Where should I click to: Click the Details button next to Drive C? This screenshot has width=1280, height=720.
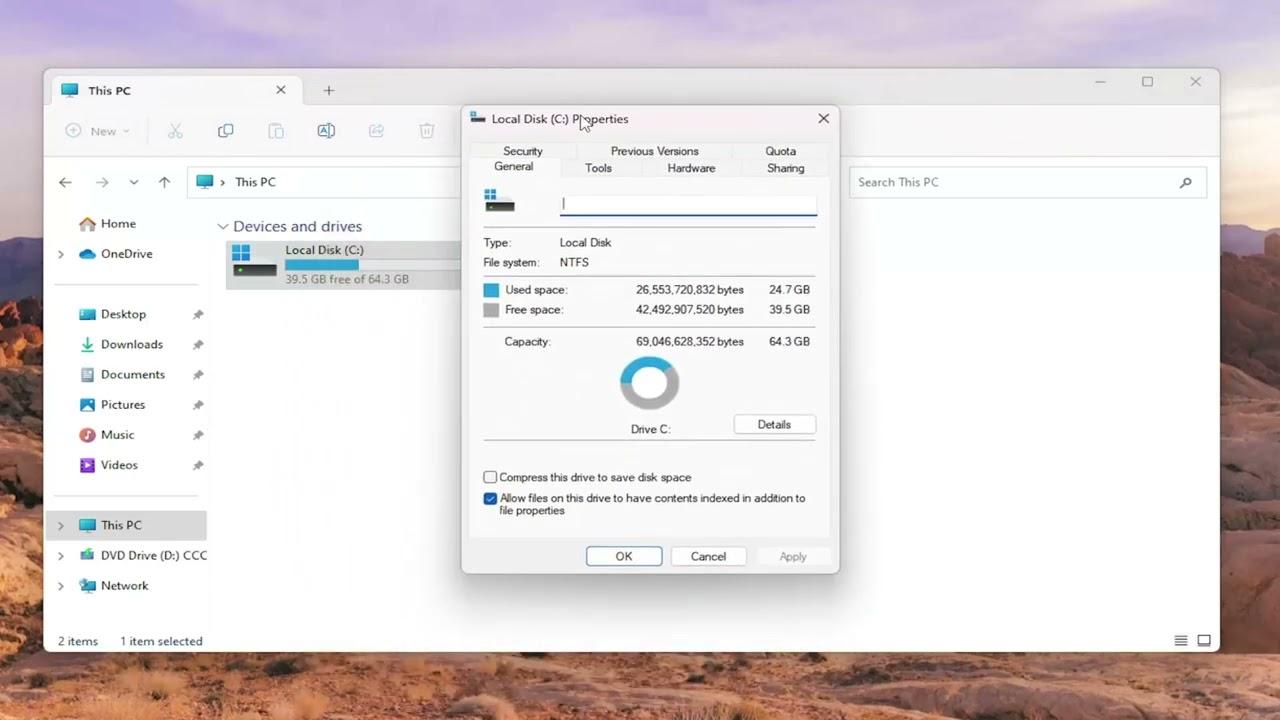[774, 424]
